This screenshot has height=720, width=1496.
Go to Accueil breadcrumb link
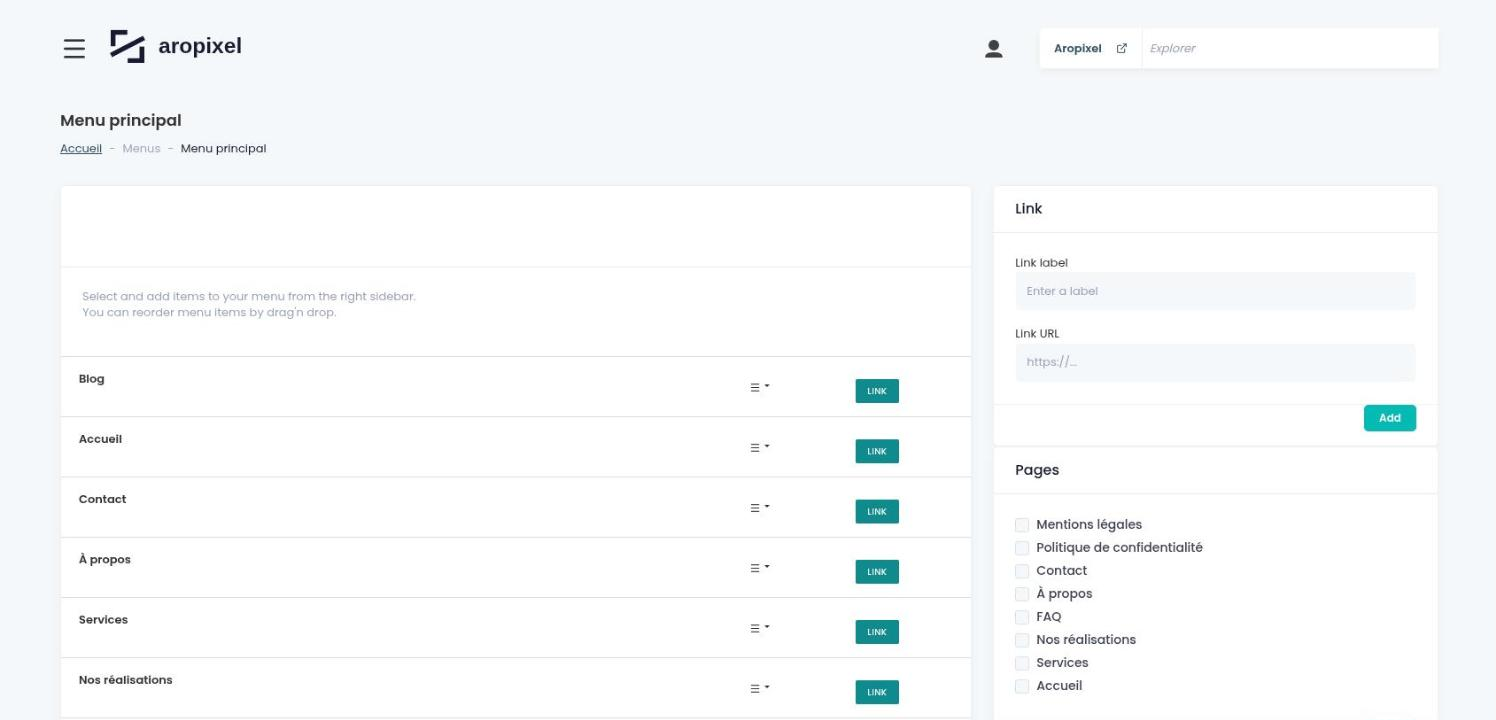click(x=81, y=148)
